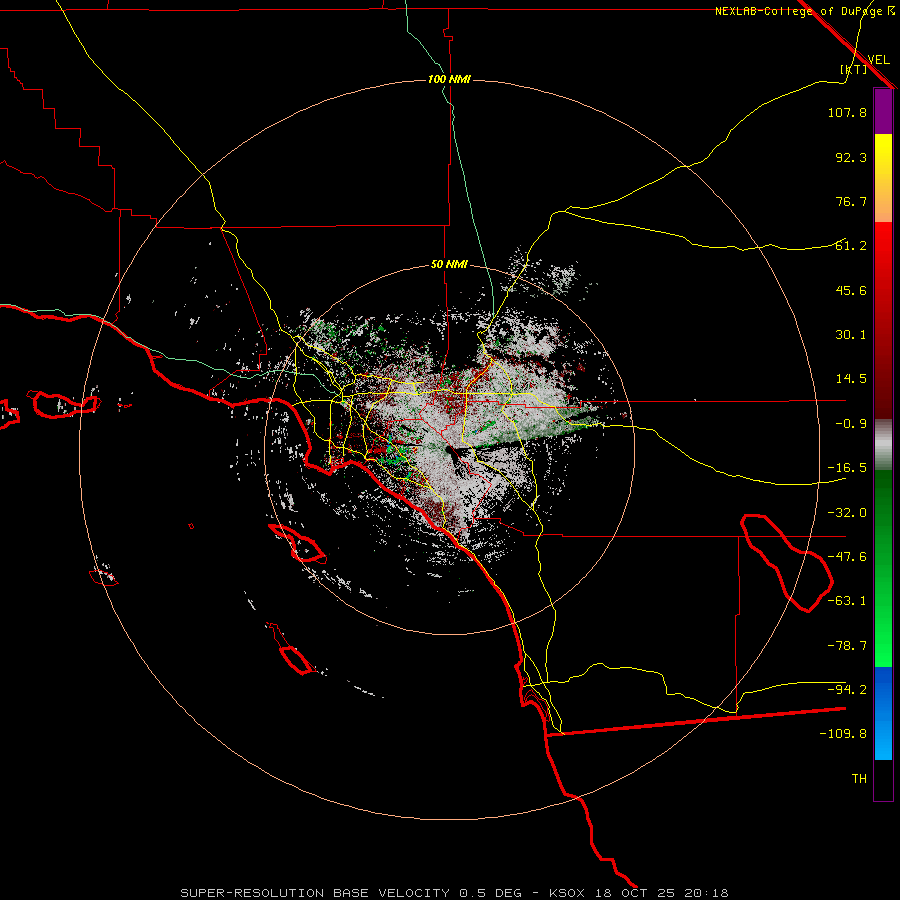900x900 pixels.
Task: Click the 45.6 legend value
Action: [851, 290]
